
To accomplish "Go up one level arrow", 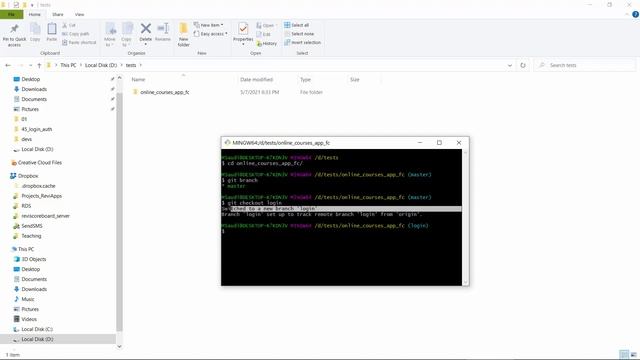I will click(x=39, y=65).
